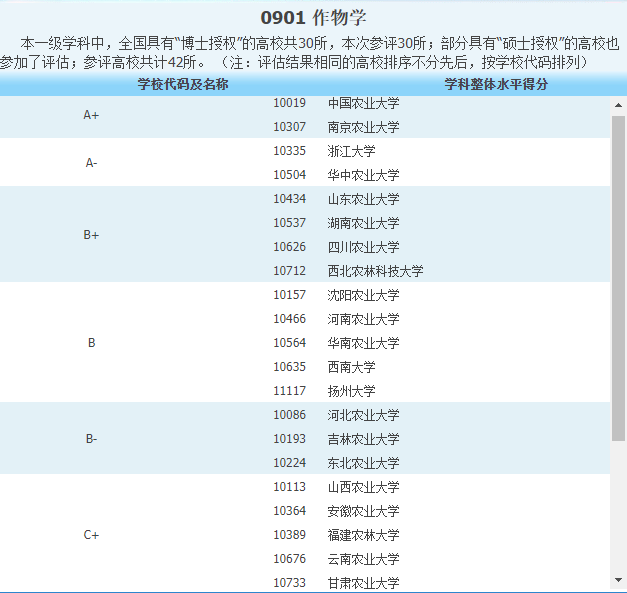Image resolution: width=627 pixels, height=593 pixels.
Task: Click 四川农业大学 school name
Action: click(363, 247)
